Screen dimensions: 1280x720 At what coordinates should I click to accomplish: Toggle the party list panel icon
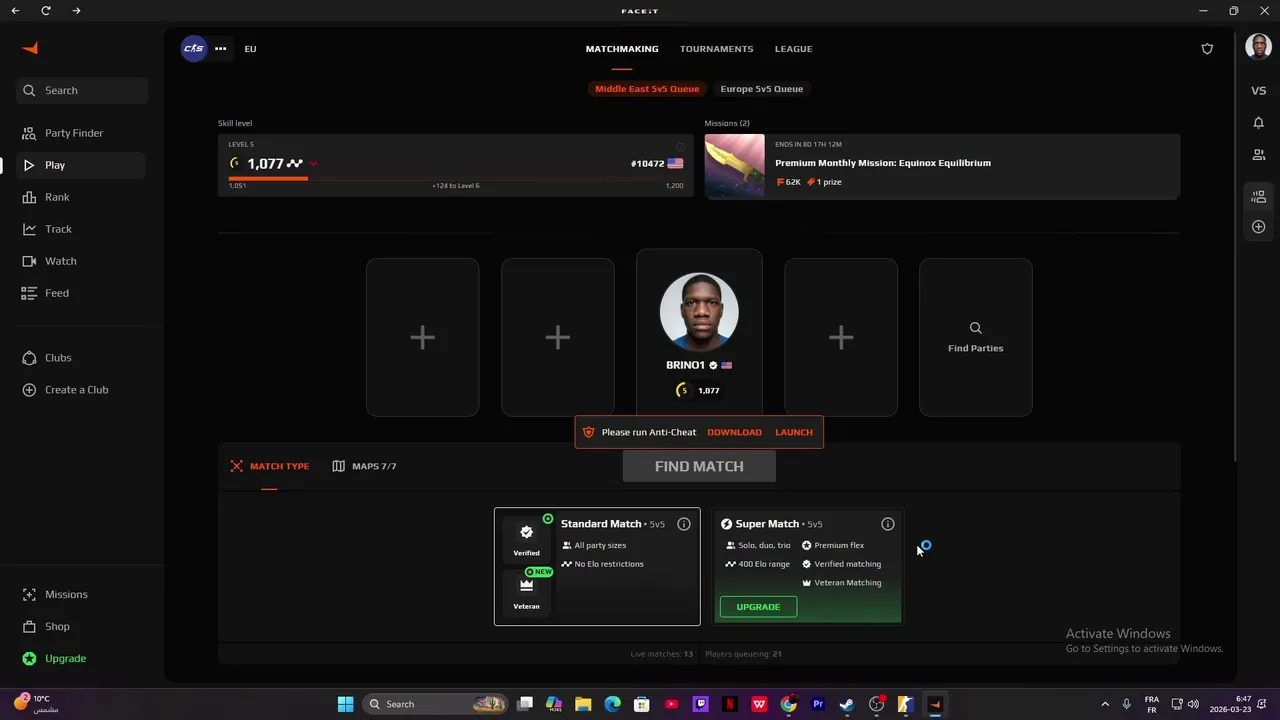coord(1258,196)
